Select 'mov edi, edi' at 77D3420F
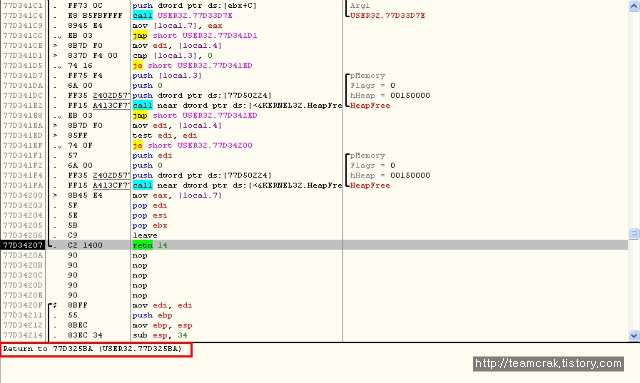The image size is (640, 383). [x=162, y=305]
